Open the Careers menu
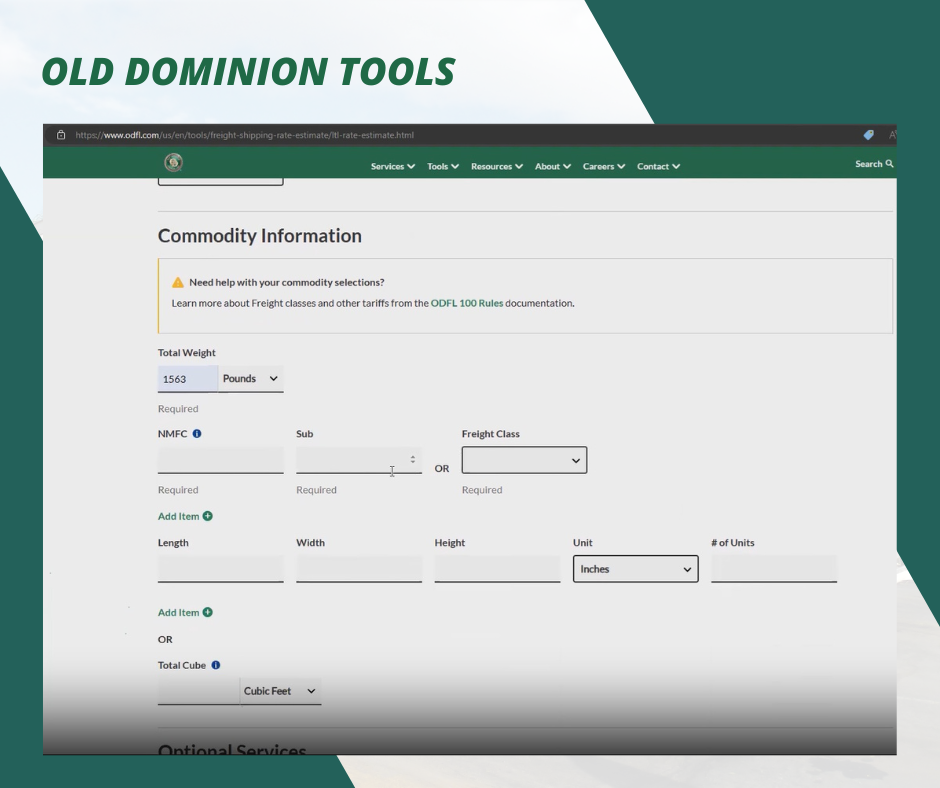 point(604,166)
